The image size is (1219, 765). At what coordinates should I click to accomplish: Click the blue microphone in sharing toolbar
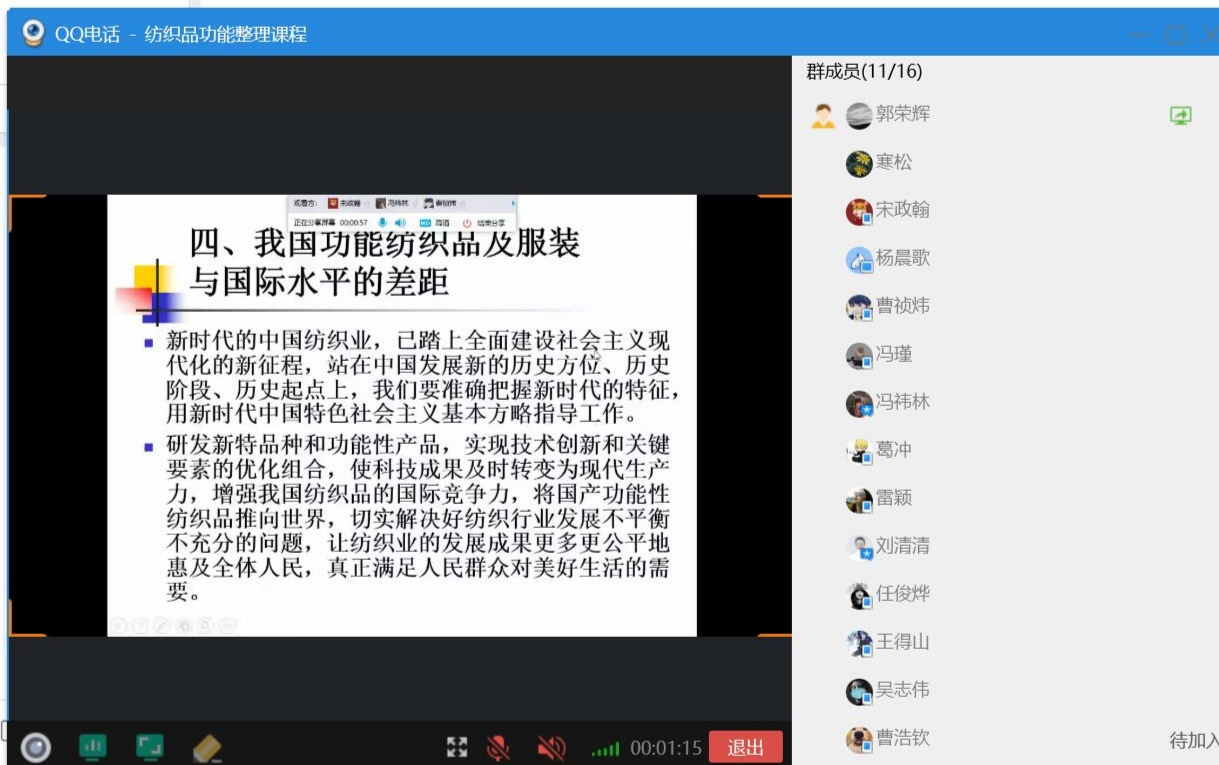[382, 222]
